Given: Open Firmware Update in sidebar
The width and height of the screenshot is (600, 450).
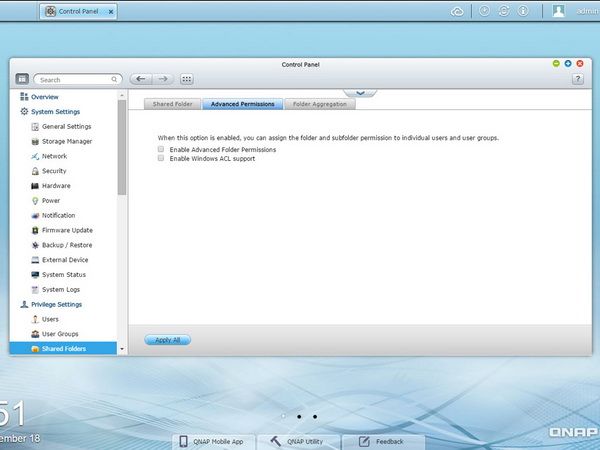Looking at the screenshot, I should pyautogui.click(x=67, y=230).
